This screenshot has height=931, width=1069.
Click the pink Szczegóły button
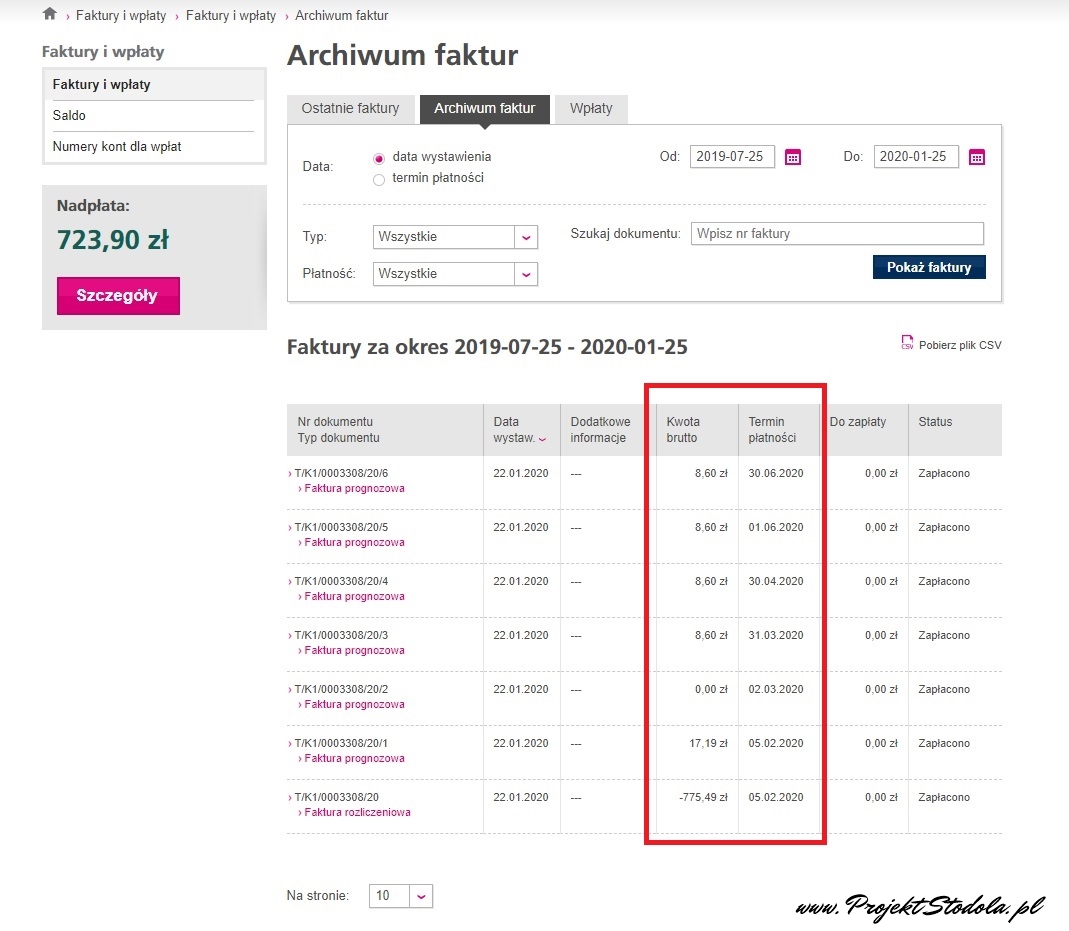118,296
